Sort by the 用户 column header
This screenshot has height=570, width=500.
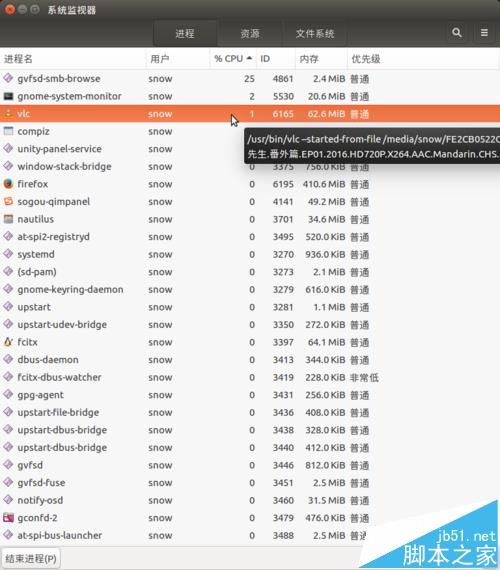coord(178,59)
